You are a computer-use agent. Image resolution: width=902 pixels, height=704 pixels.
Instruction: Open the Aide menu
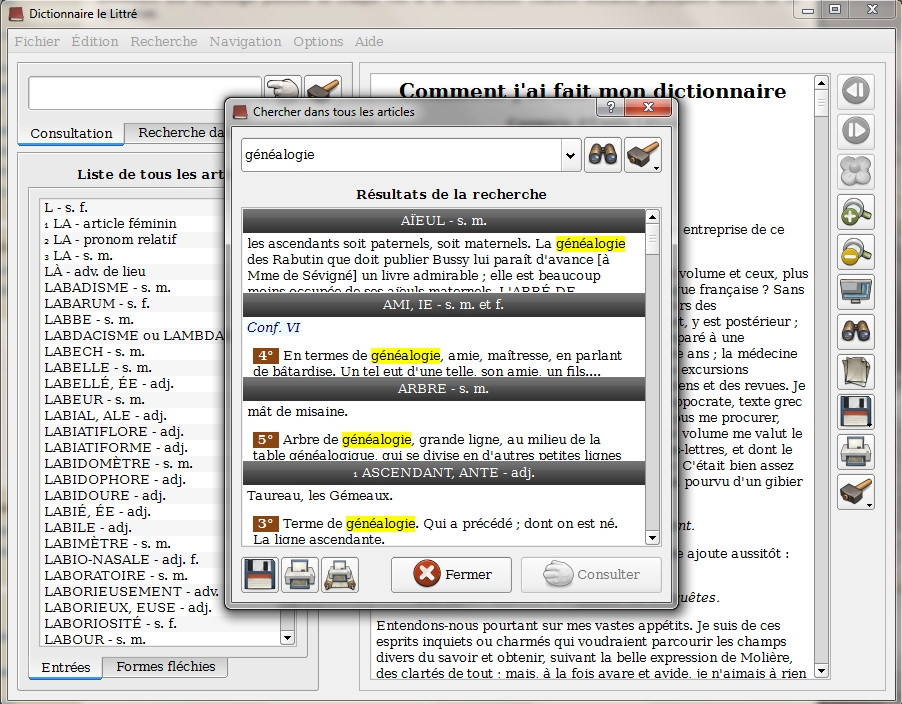(369, 41)
